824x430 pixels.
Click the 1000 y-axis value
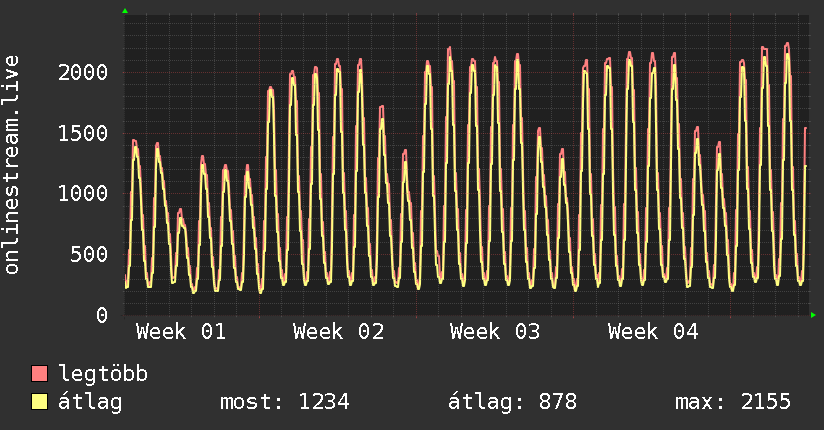[82, 194]
